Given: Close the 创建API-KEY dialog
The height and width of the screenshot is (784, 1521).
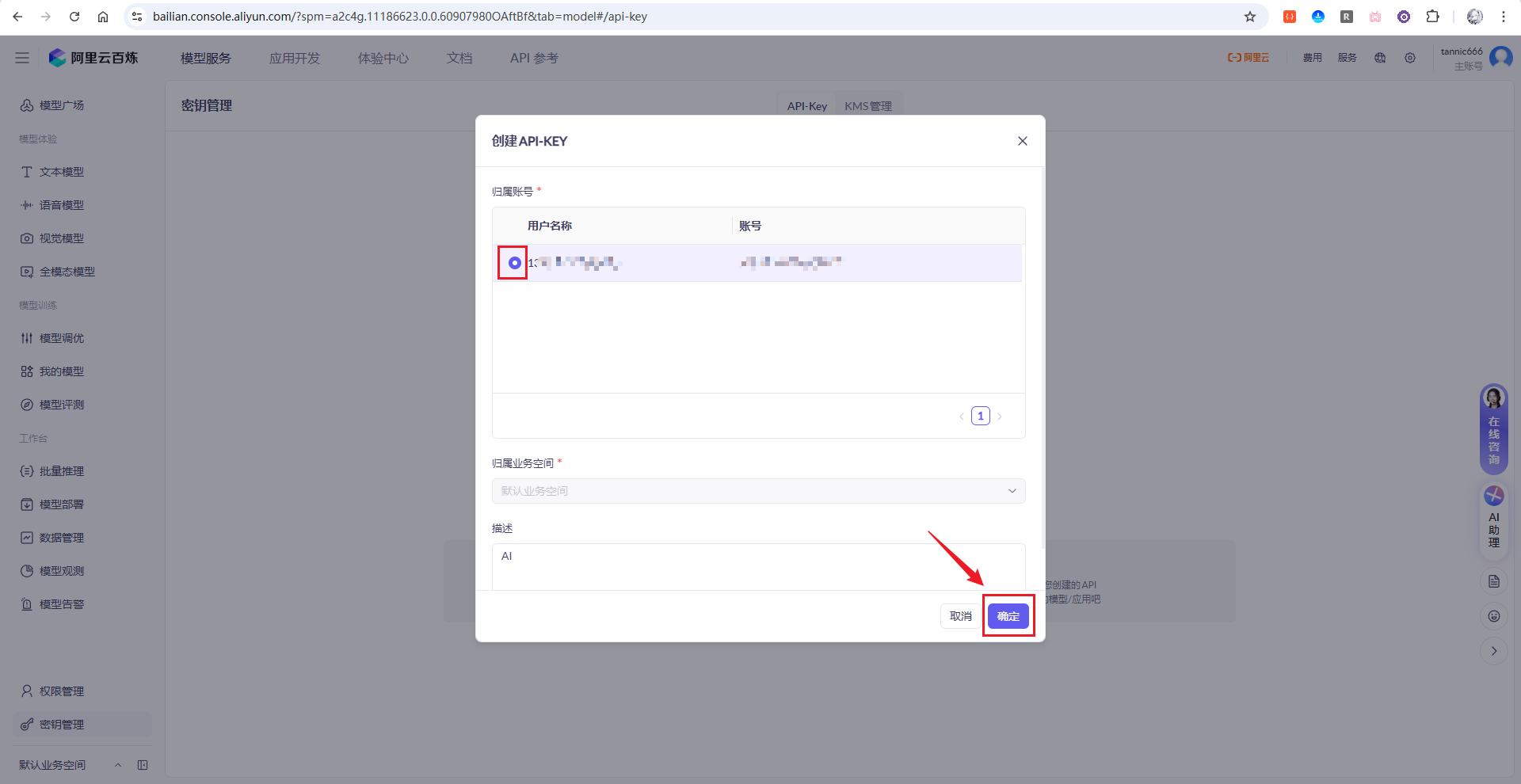Looking at the screenshot, I should click(1023, 141).
